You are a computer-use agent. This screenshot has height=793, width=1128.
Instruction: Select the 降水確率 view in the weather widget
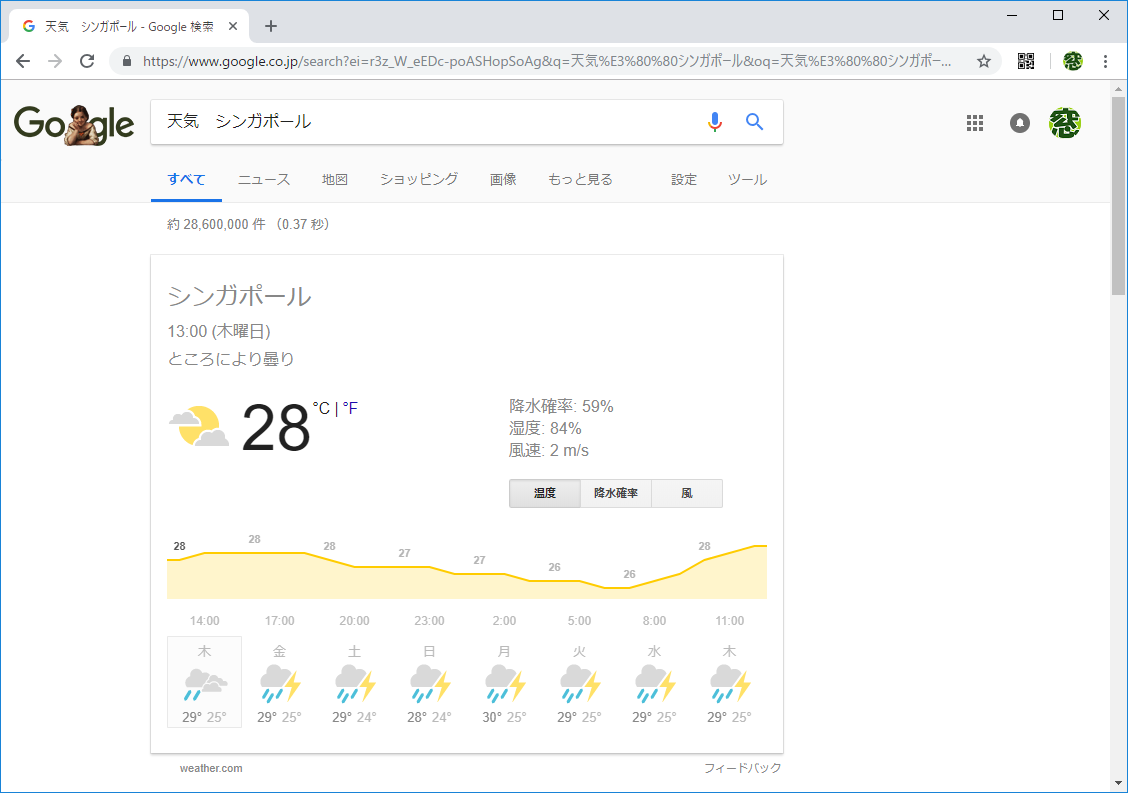pos(615,493)
